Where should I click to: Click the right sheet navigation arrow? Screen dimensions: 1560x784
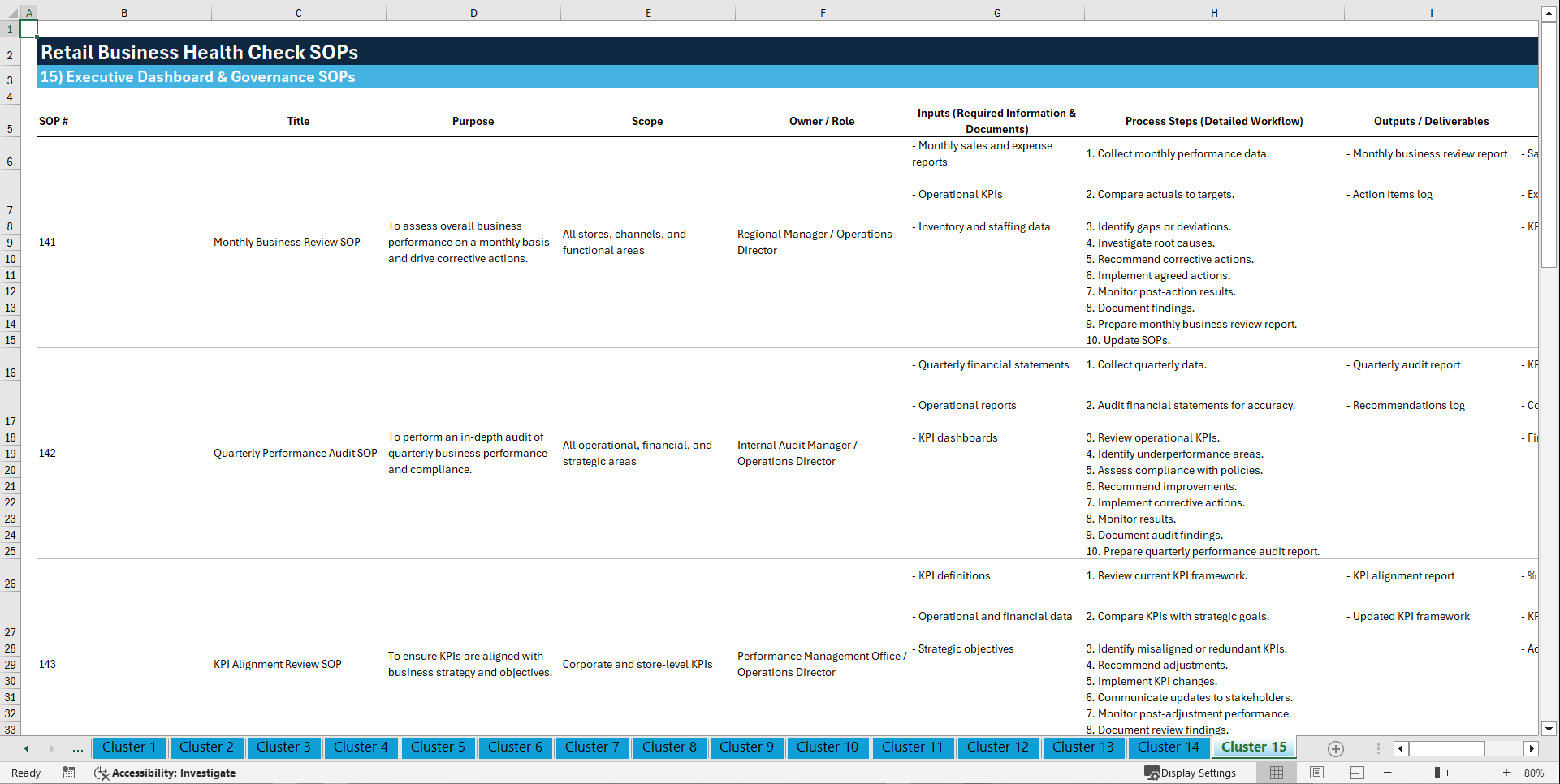52,748
